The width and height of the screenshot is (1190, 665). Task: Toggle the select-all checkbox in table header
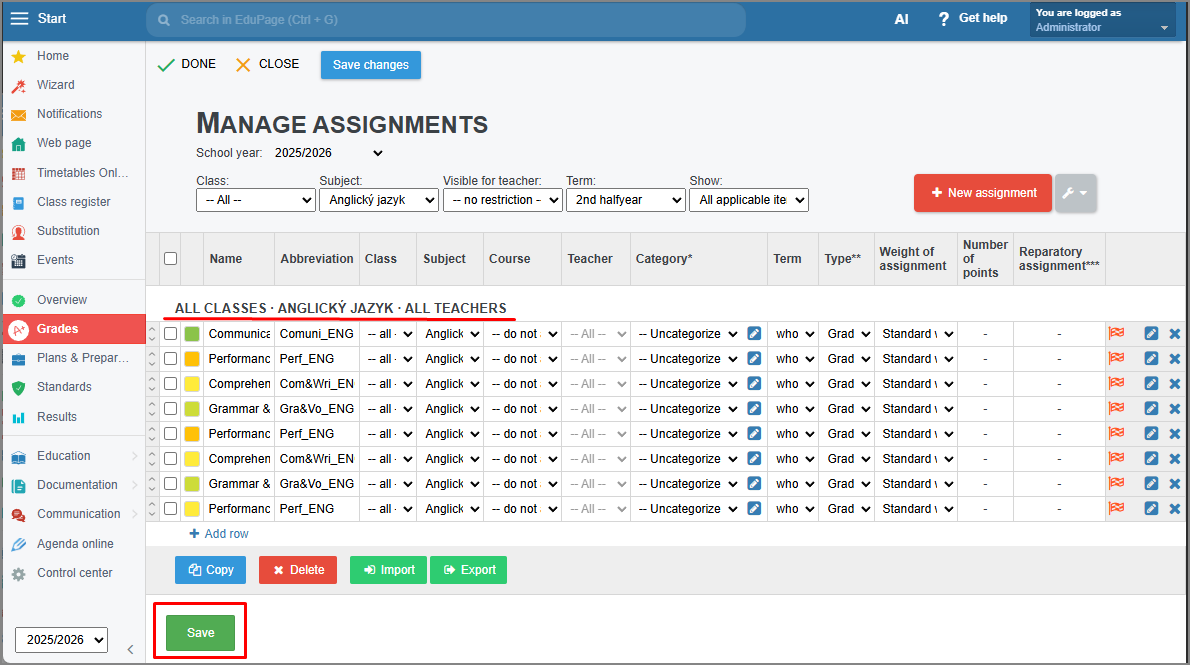pyautogui.click(x=170, y=259)
